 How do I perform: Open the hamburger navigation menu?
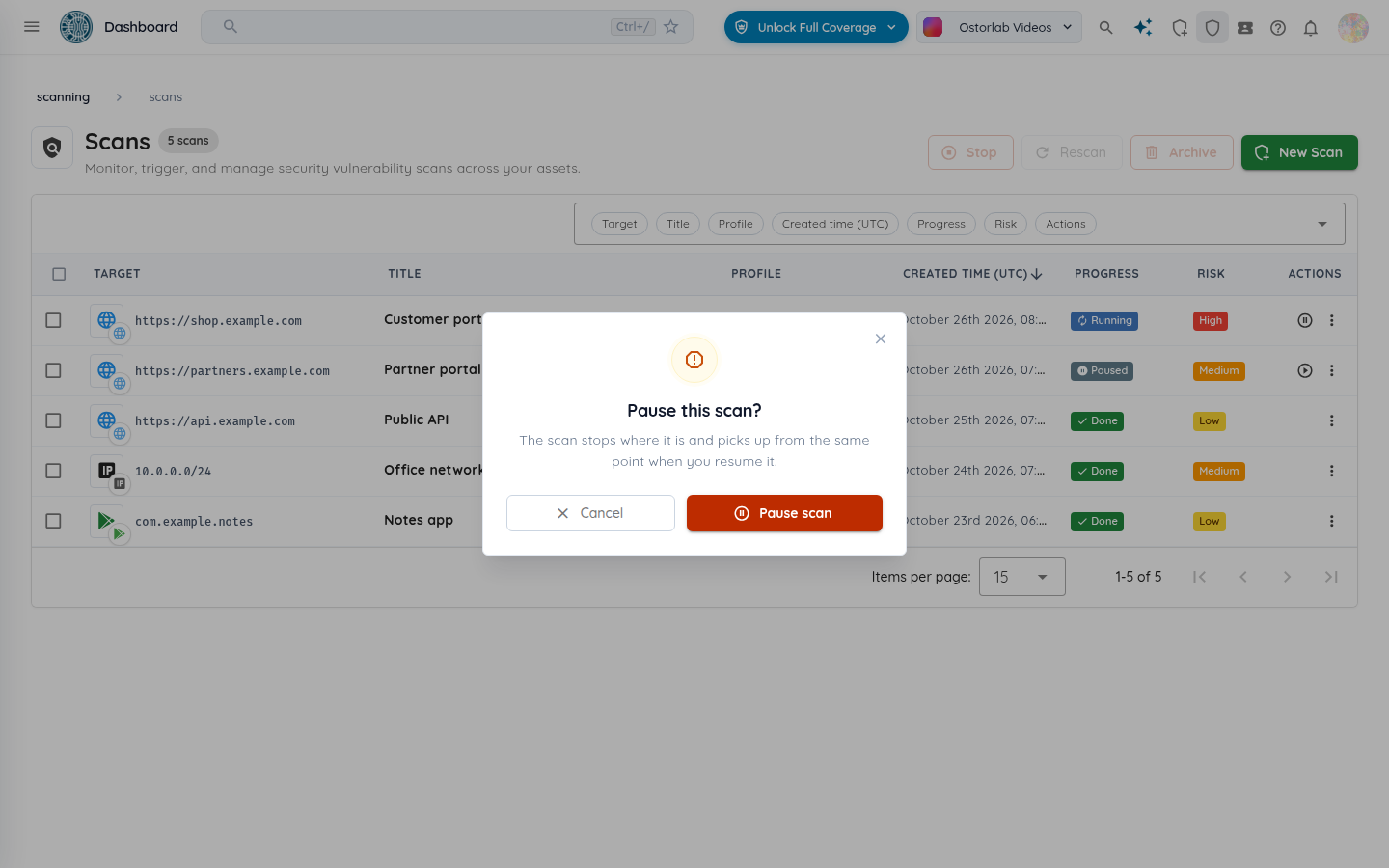pyautogui.click(x=32, y=27)
